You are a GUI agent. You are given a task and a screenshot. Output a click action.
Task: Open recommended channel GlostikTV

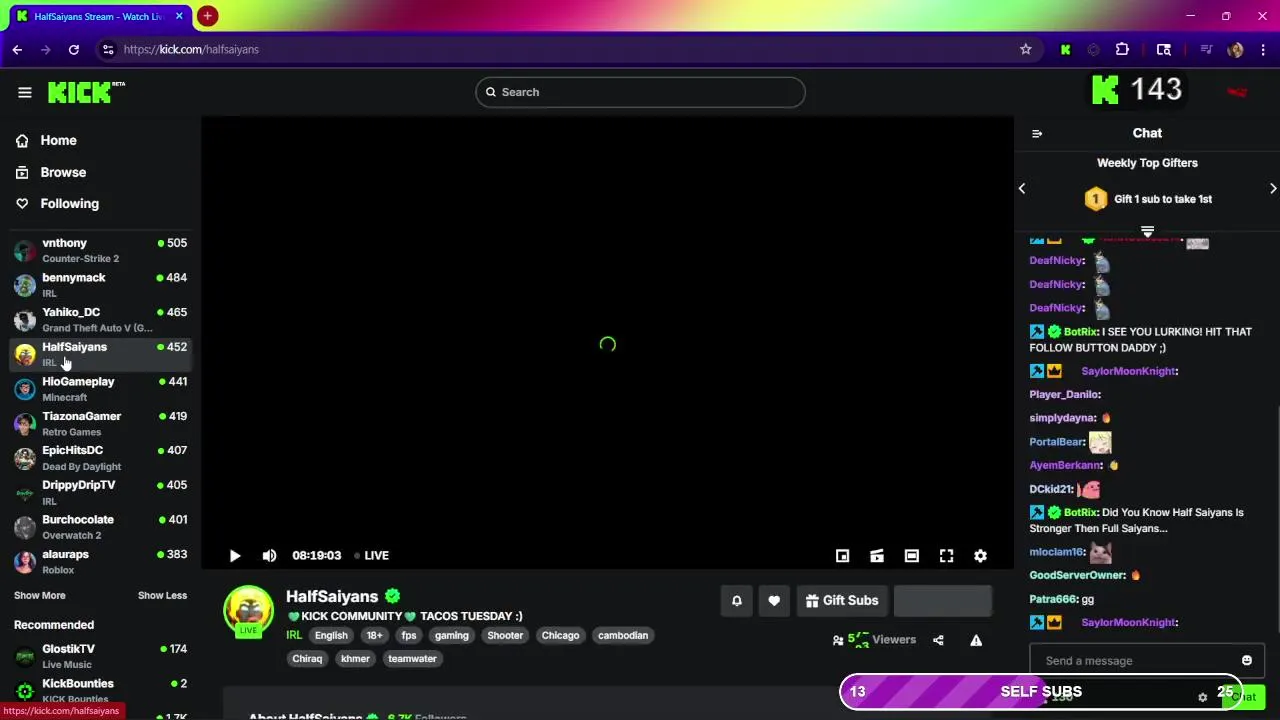100,656
